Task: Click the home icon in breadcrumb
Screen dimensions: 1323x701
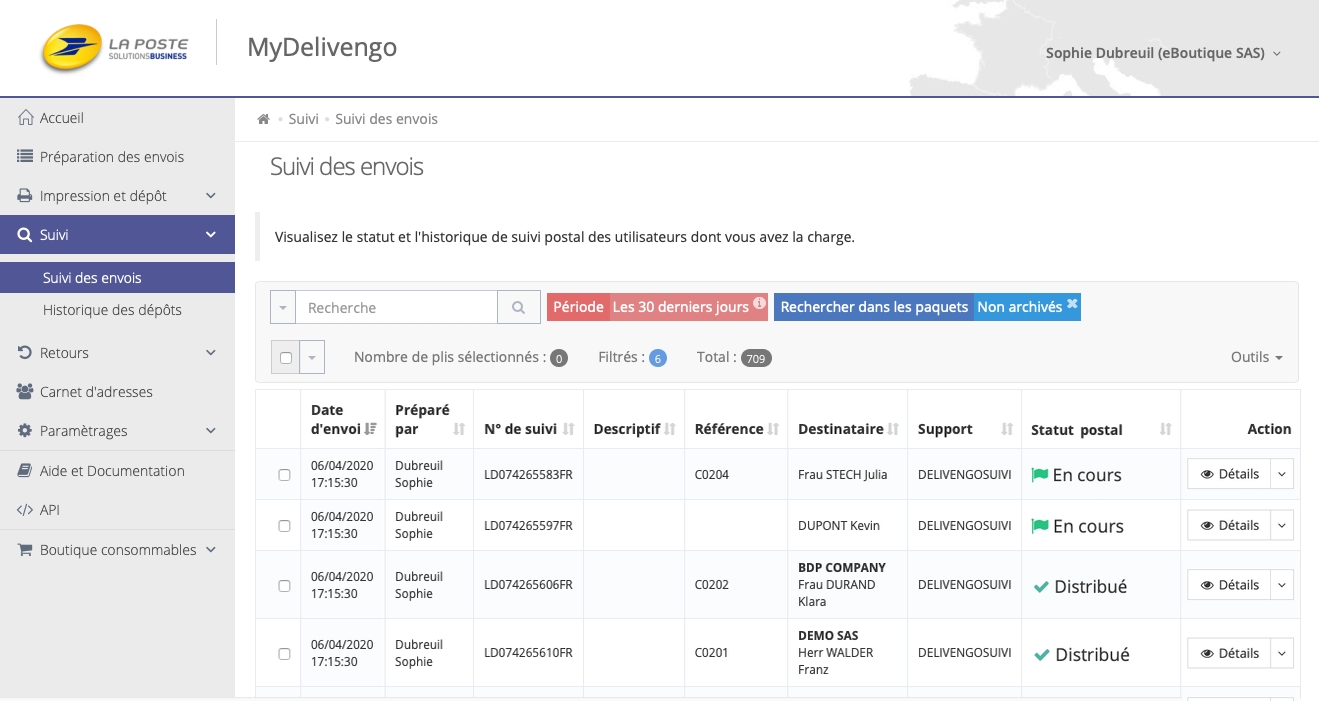Action: tap(264, 119)
